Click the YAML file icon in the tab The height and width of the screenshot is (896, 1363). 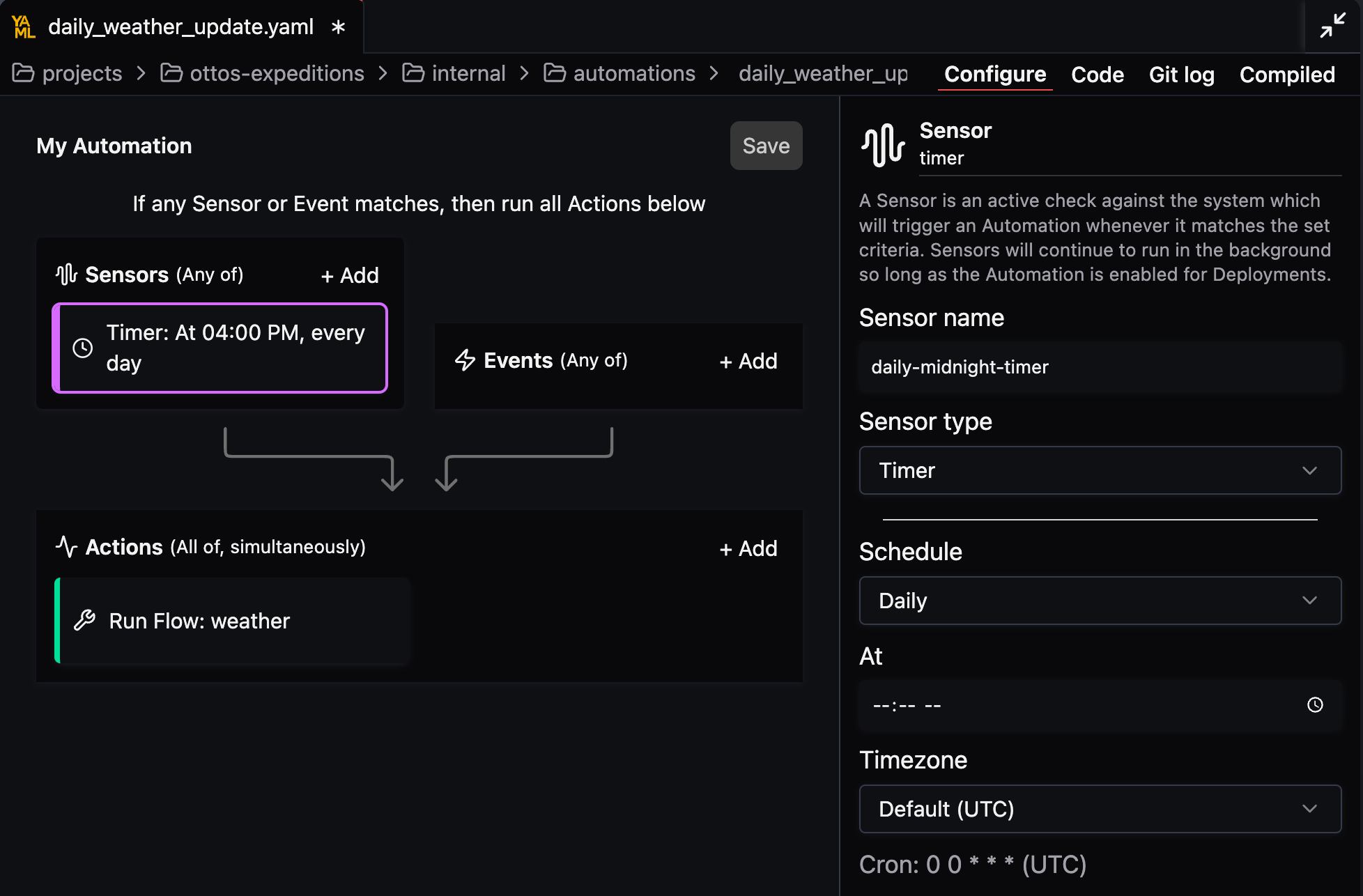(24, 27)
